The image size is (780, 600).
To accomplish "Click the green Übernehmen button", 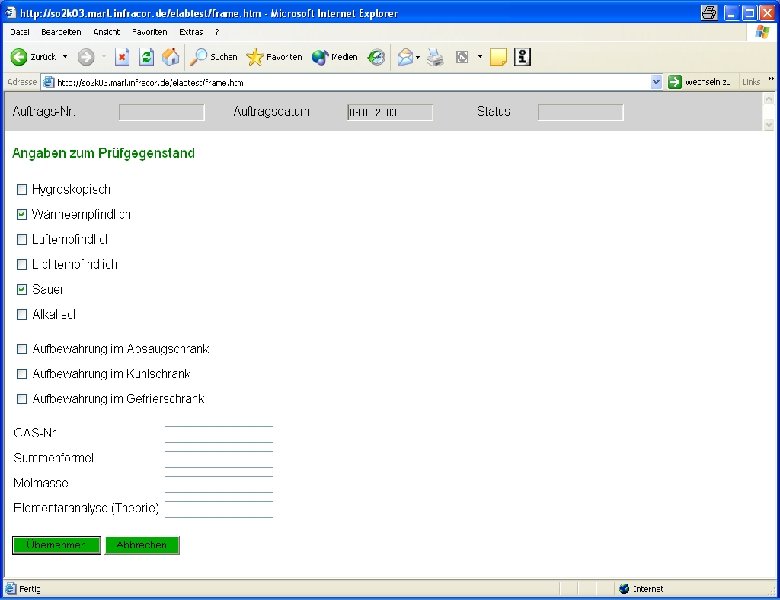I will tap(56, 545).
